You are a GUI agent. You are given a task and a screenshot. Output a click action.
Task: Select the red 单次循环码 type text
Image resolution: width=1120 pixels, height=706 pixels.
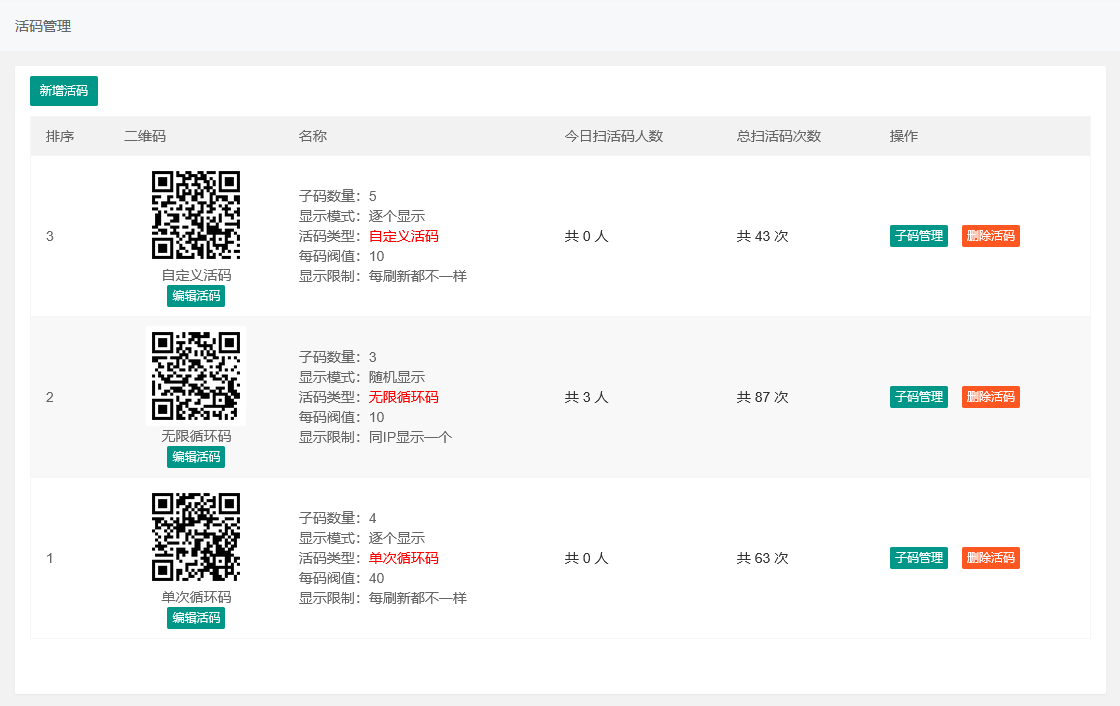[x=404, y=558]
